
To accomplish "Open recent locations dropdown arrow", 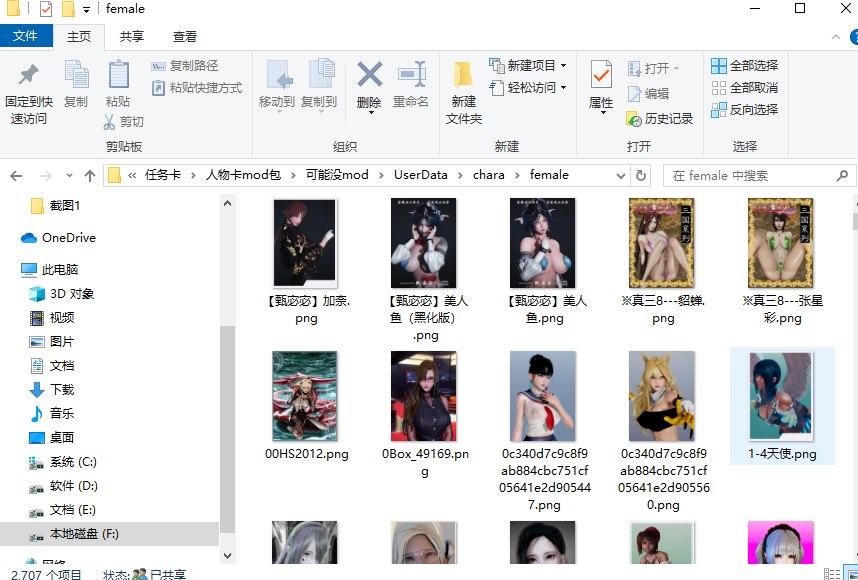I will coord(69,176).
